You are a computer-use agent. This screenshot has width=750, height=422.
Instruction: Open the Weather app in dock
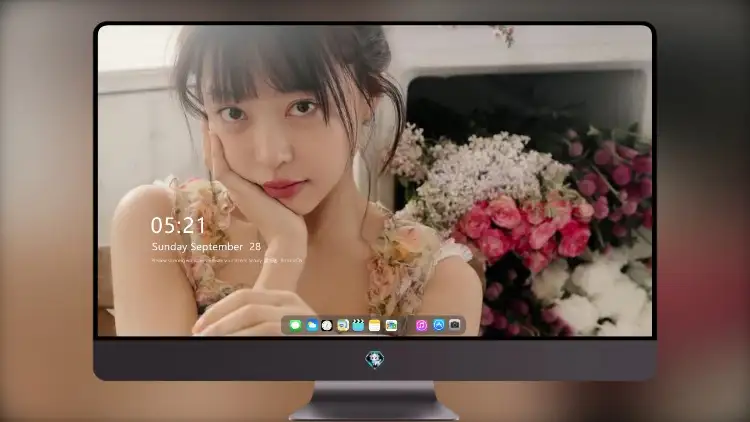coord(311,325)
